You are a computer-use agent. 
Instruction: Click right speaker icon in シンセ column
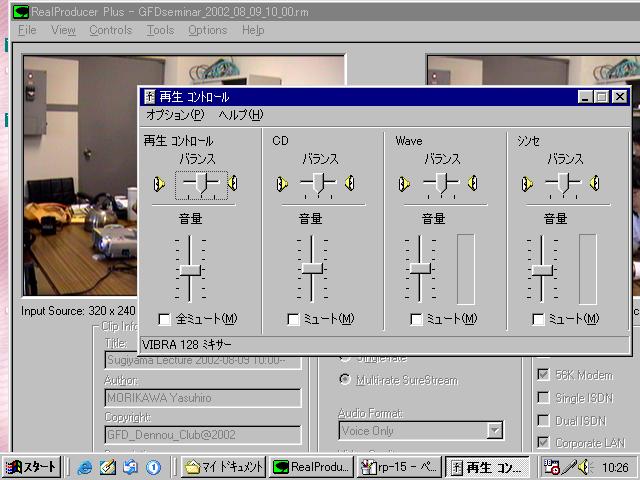click(x=595, y=183)
